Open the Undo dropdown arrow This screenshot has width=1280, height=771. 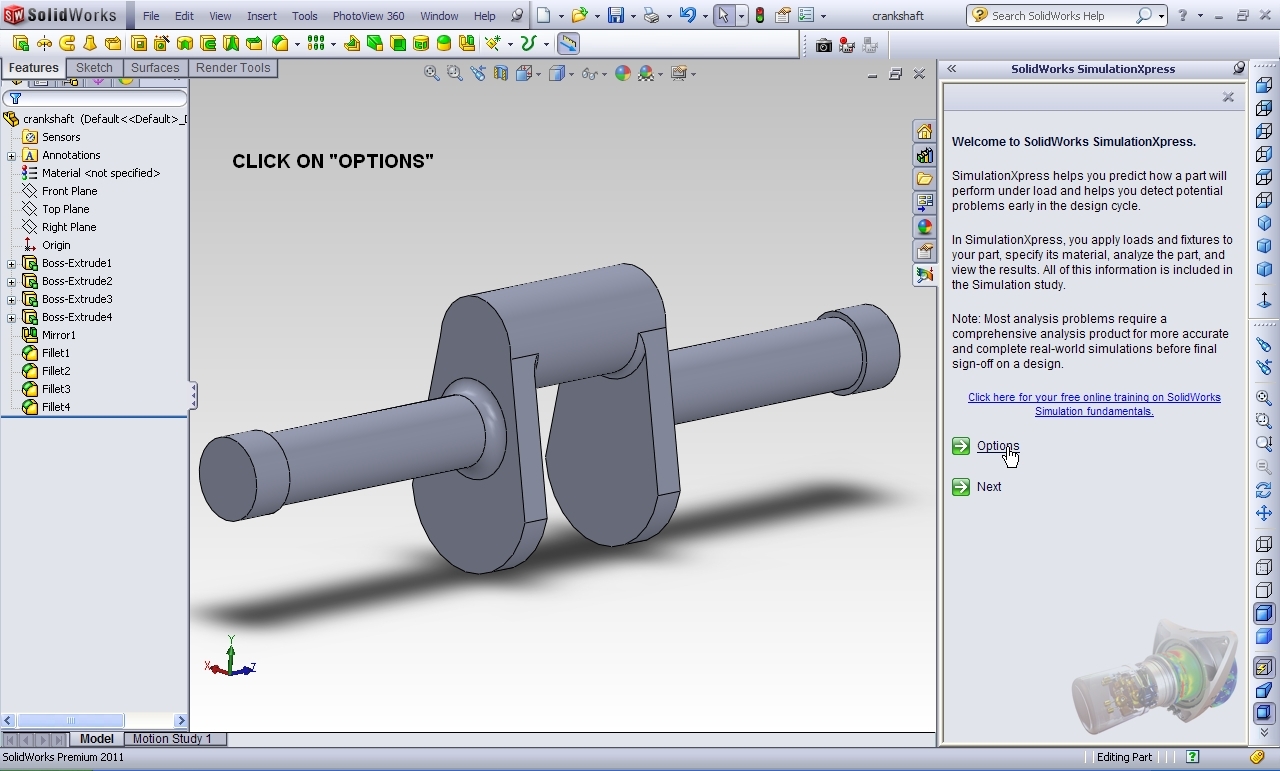[x=704, y=16]
